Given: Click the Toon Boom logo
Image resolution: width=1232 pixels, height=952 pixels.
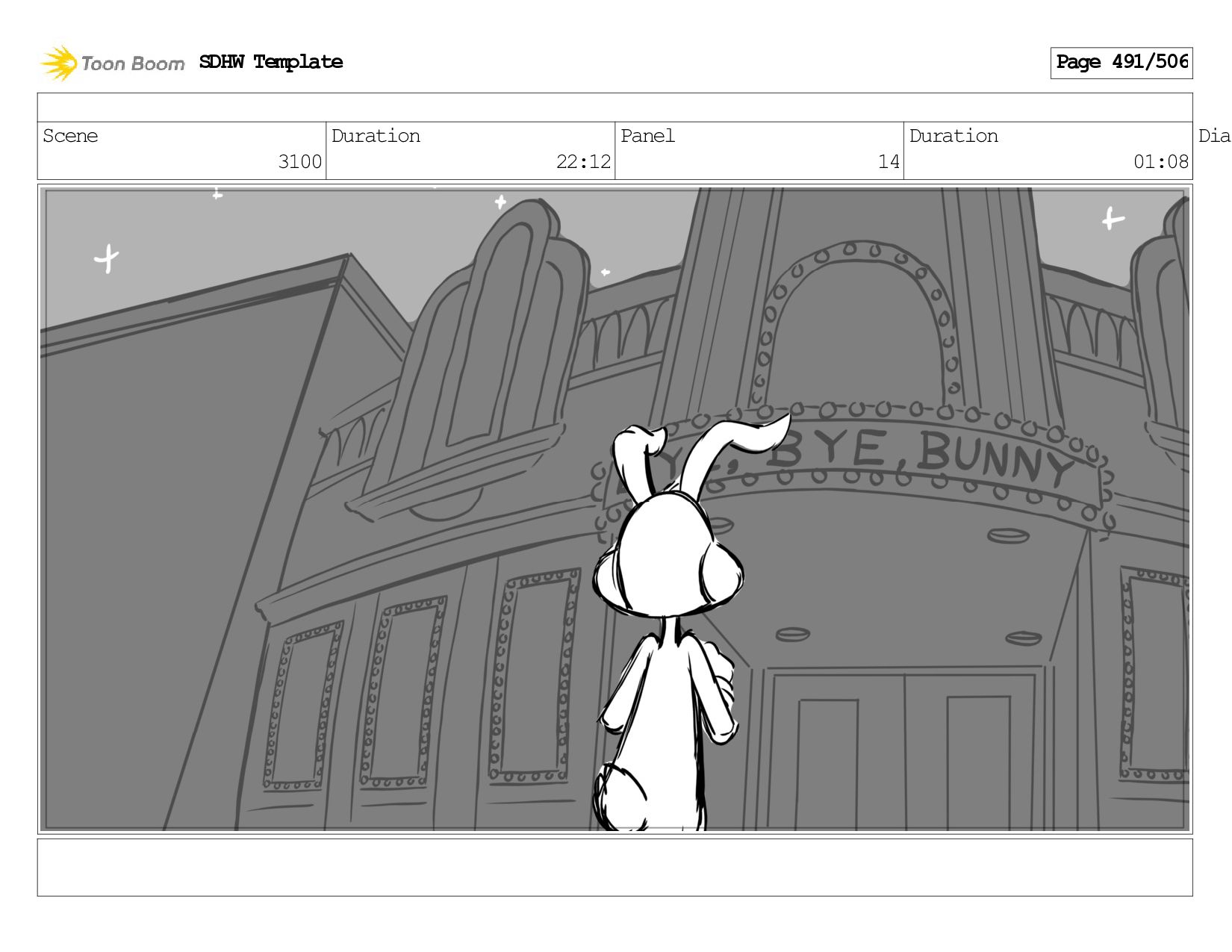Looking at the screenshot, I should 112,63.
